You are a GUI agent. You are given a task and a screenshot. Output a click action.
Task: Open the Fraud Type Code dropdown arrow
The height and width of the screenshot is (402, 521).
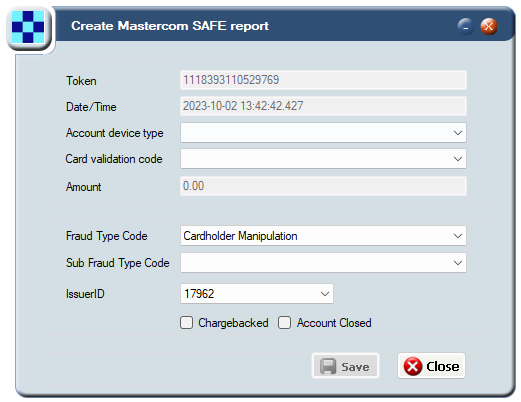click(458, 236)
